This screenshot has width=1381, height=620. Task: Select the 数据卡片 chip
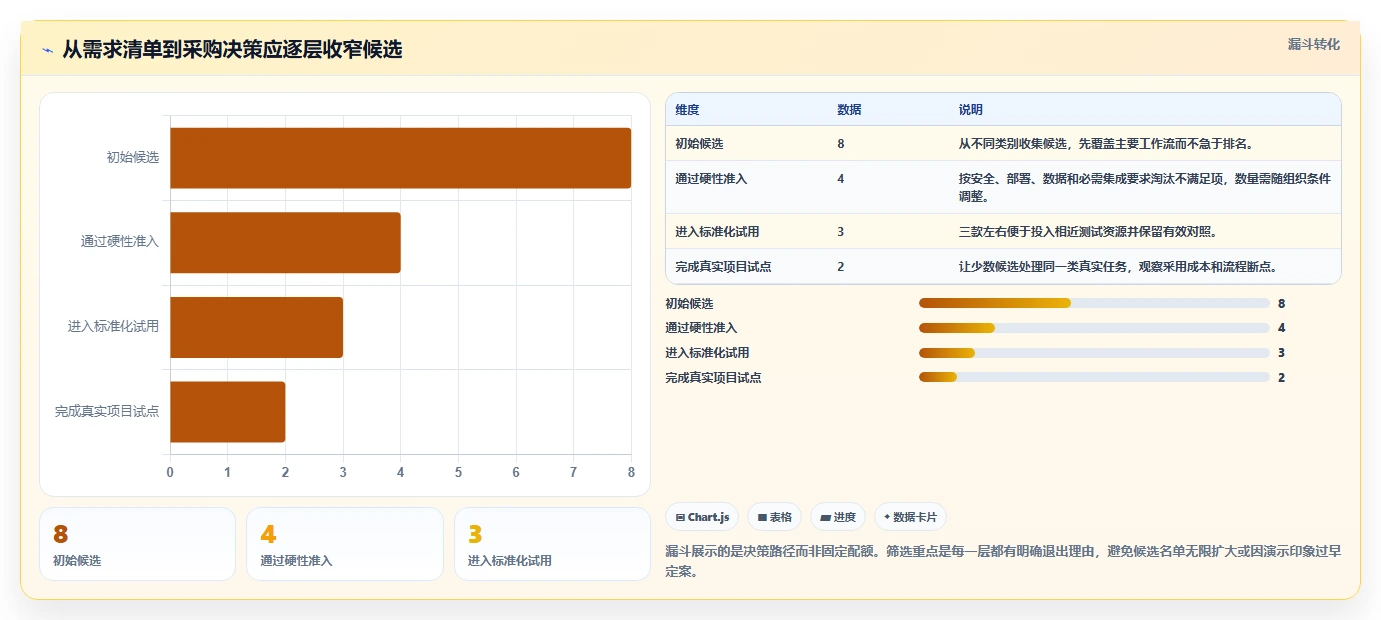[x=910, y=517]
